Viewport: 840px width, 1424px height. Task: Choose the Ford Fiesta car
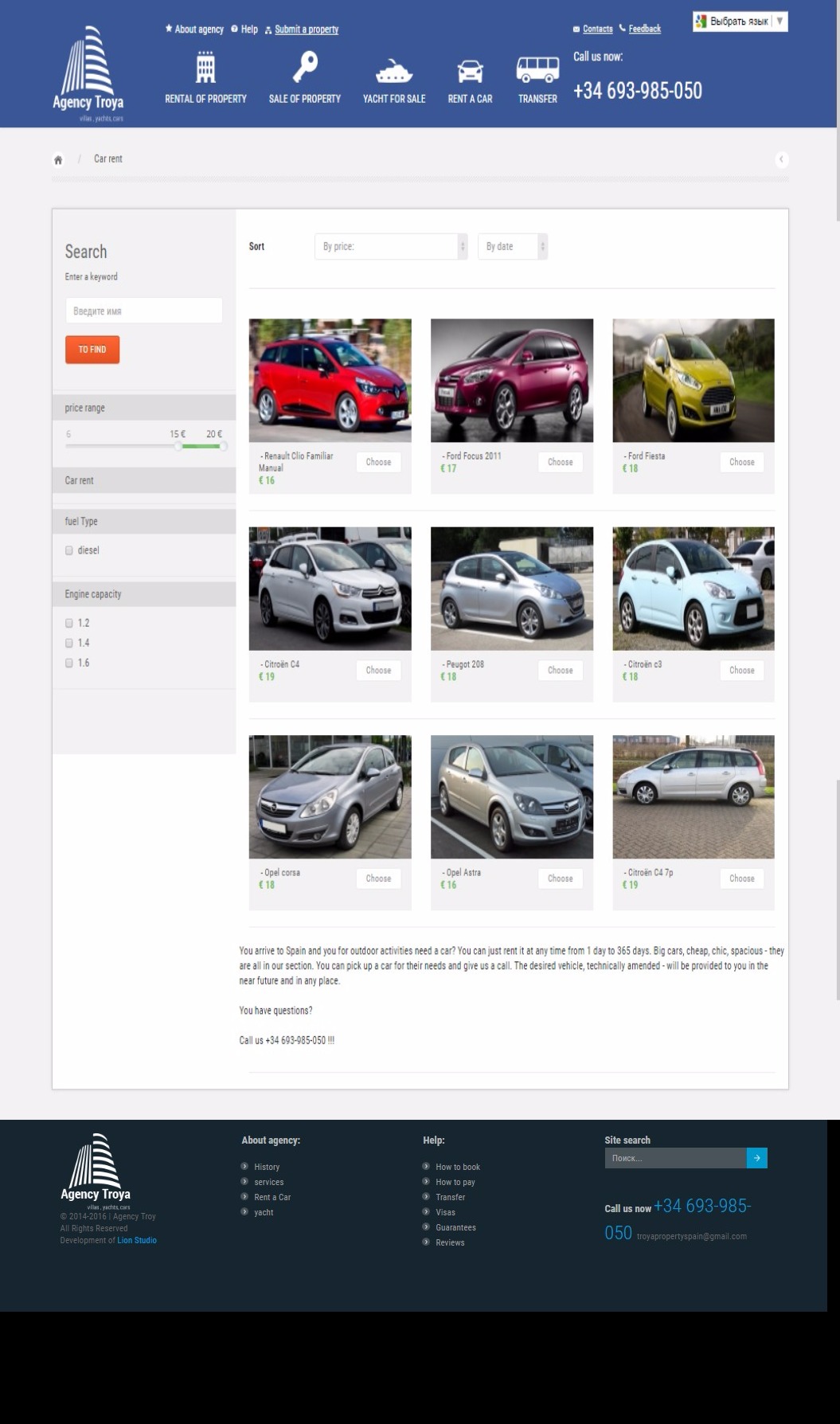click(741, 462)
